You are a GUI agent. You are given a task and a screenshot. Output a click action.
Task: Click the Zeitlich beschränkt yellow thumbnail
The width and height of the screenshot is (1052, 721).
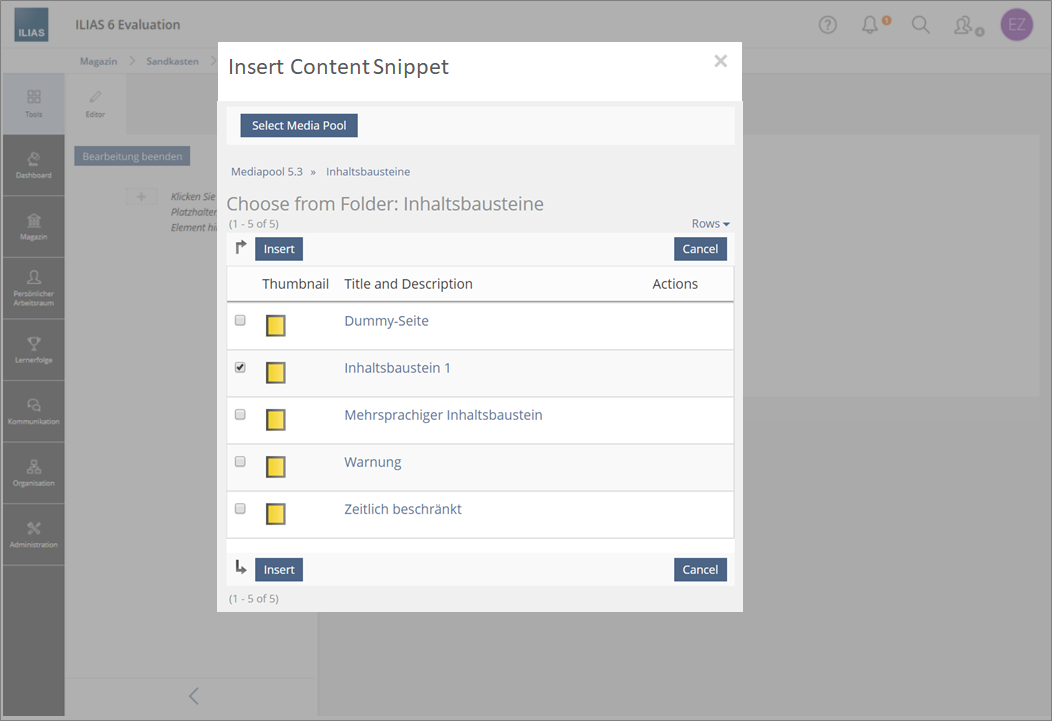point(276,514)
